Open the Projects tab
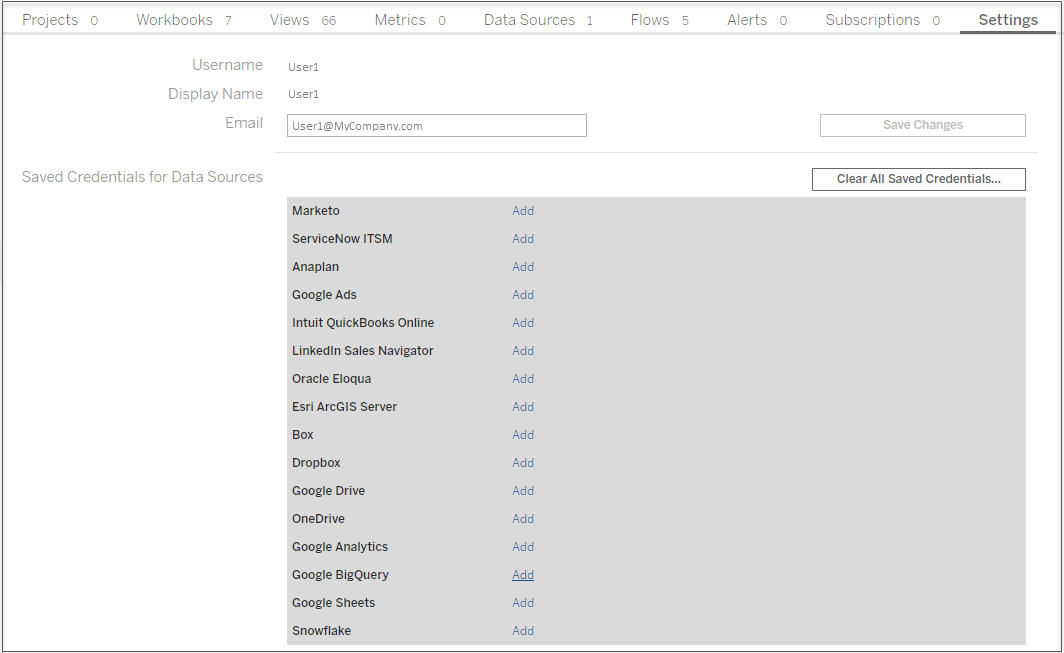1064x653 pixels. (60, 20)
